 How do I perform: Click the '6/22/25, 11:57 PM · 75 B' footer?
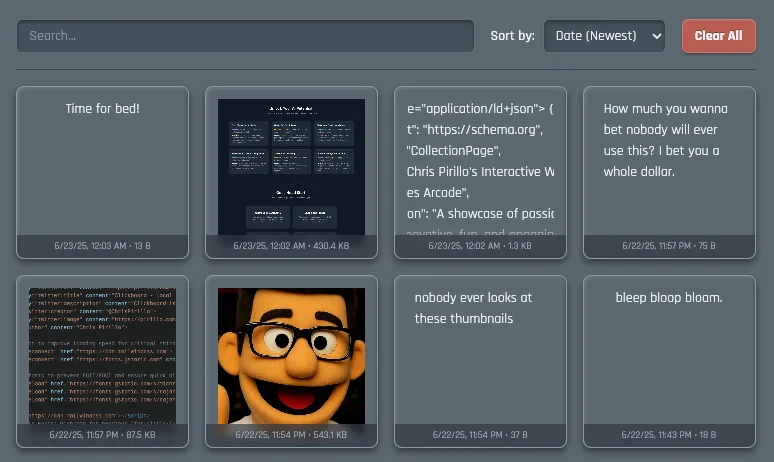pos(669,246)
